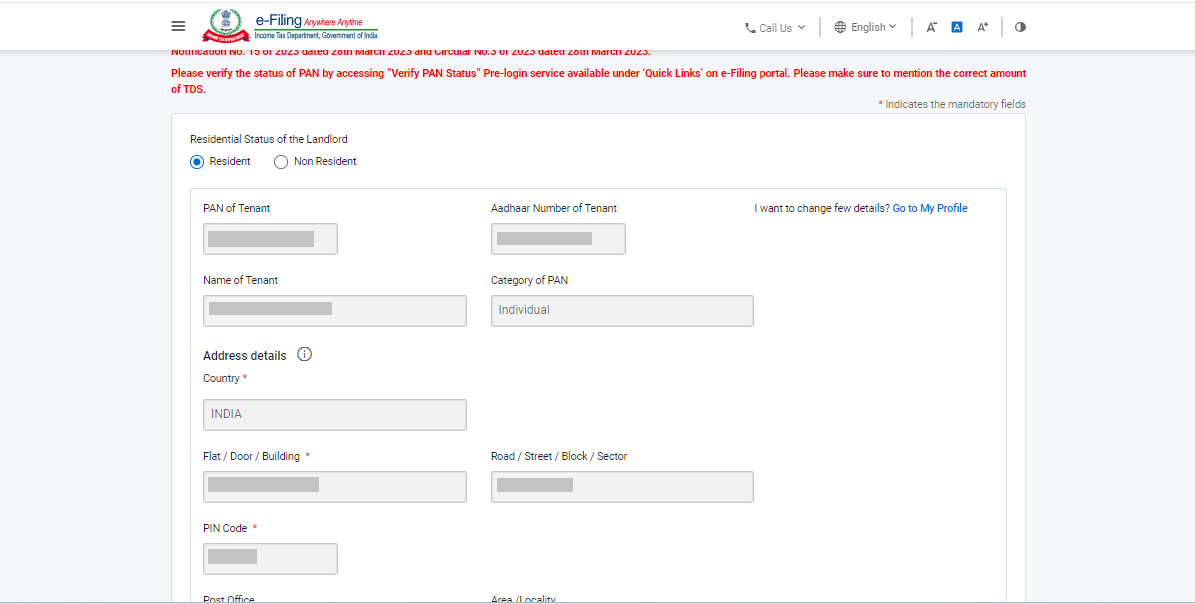Expand the Call Us chevron arrow

pyautogui.click(x=801, y=27)
